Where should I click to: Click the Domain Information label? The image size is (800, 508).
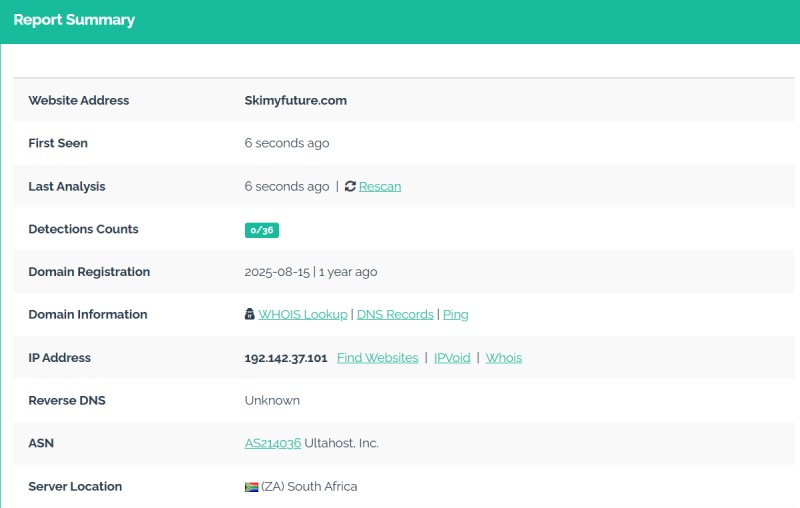pos(88,314)
